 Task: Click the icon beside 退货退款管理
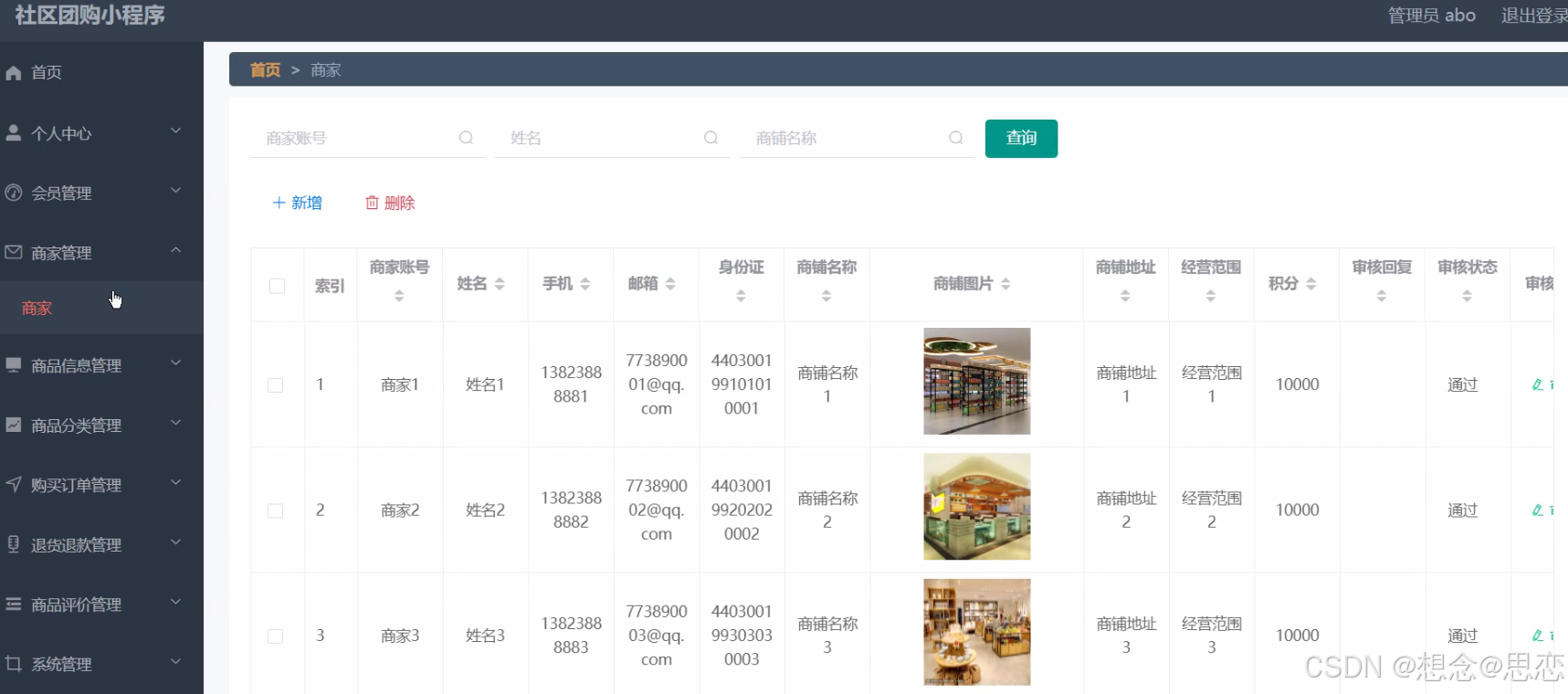[14, 544]
